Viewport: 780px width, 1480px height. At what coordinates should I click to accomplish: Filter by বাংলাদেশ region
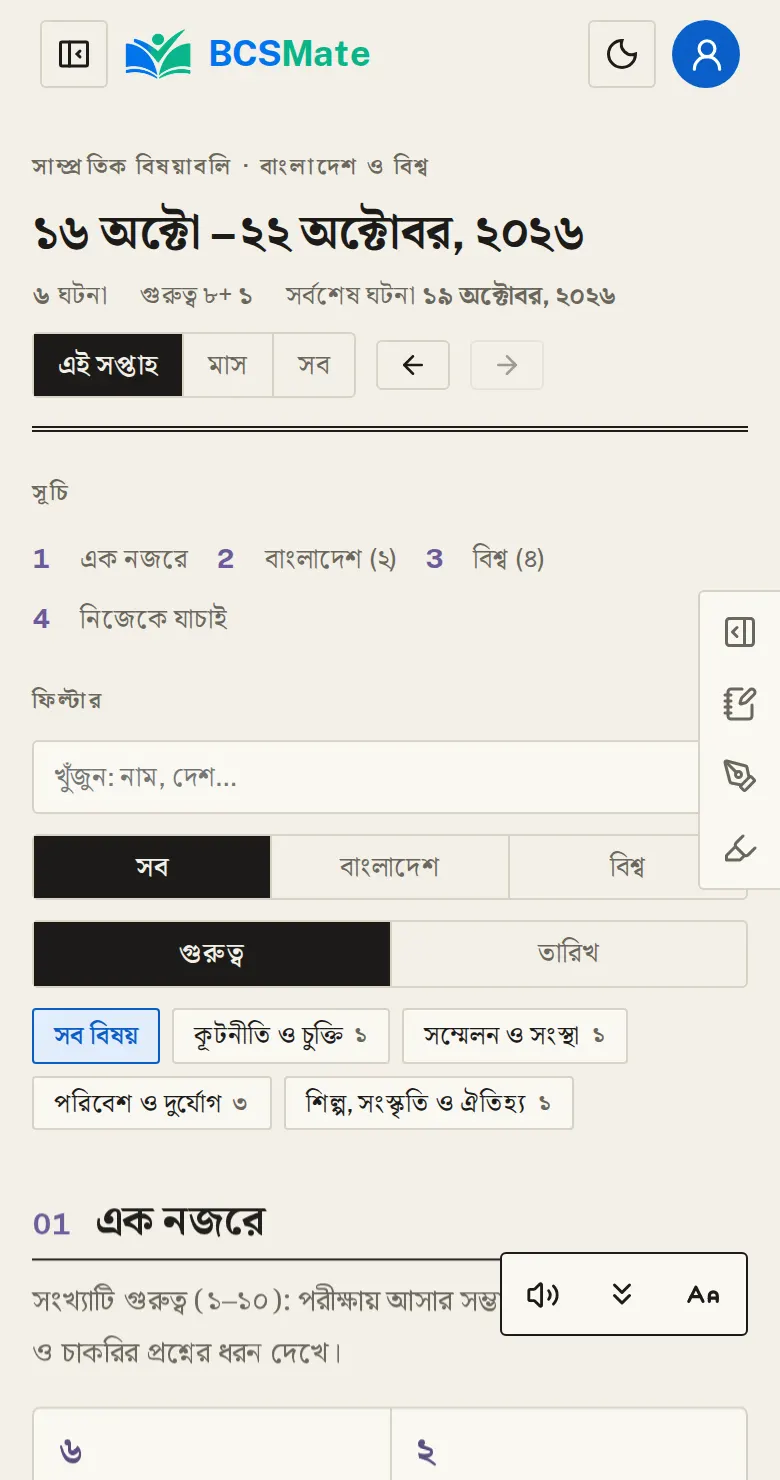(390, 867)
